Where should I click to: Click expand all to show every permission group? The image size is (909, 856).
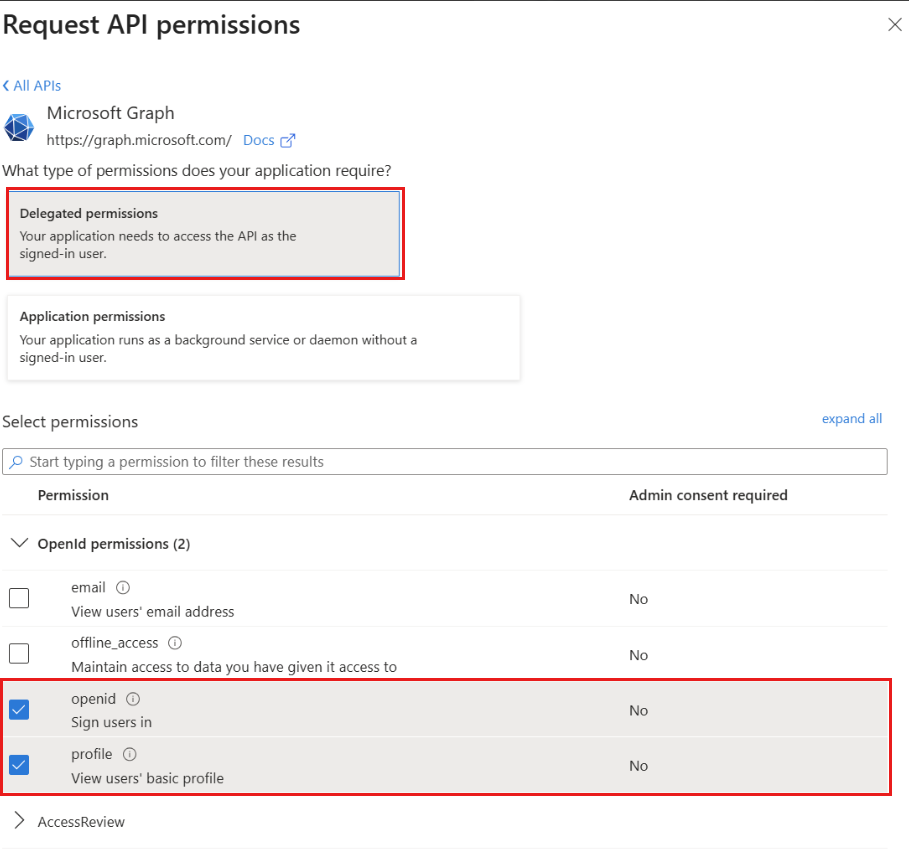pyautogui.click(x=851, y=418)
